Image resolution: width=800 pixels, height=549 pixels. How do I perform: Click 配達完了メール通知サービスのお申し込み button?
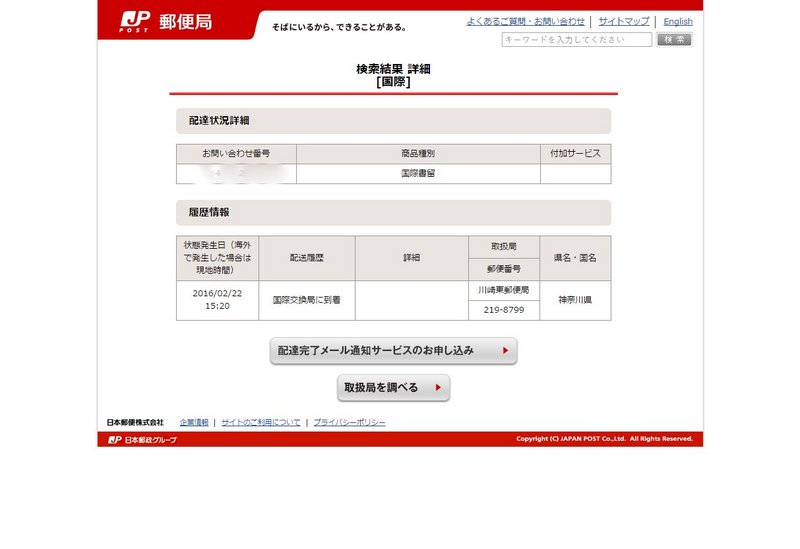point(393,351)
